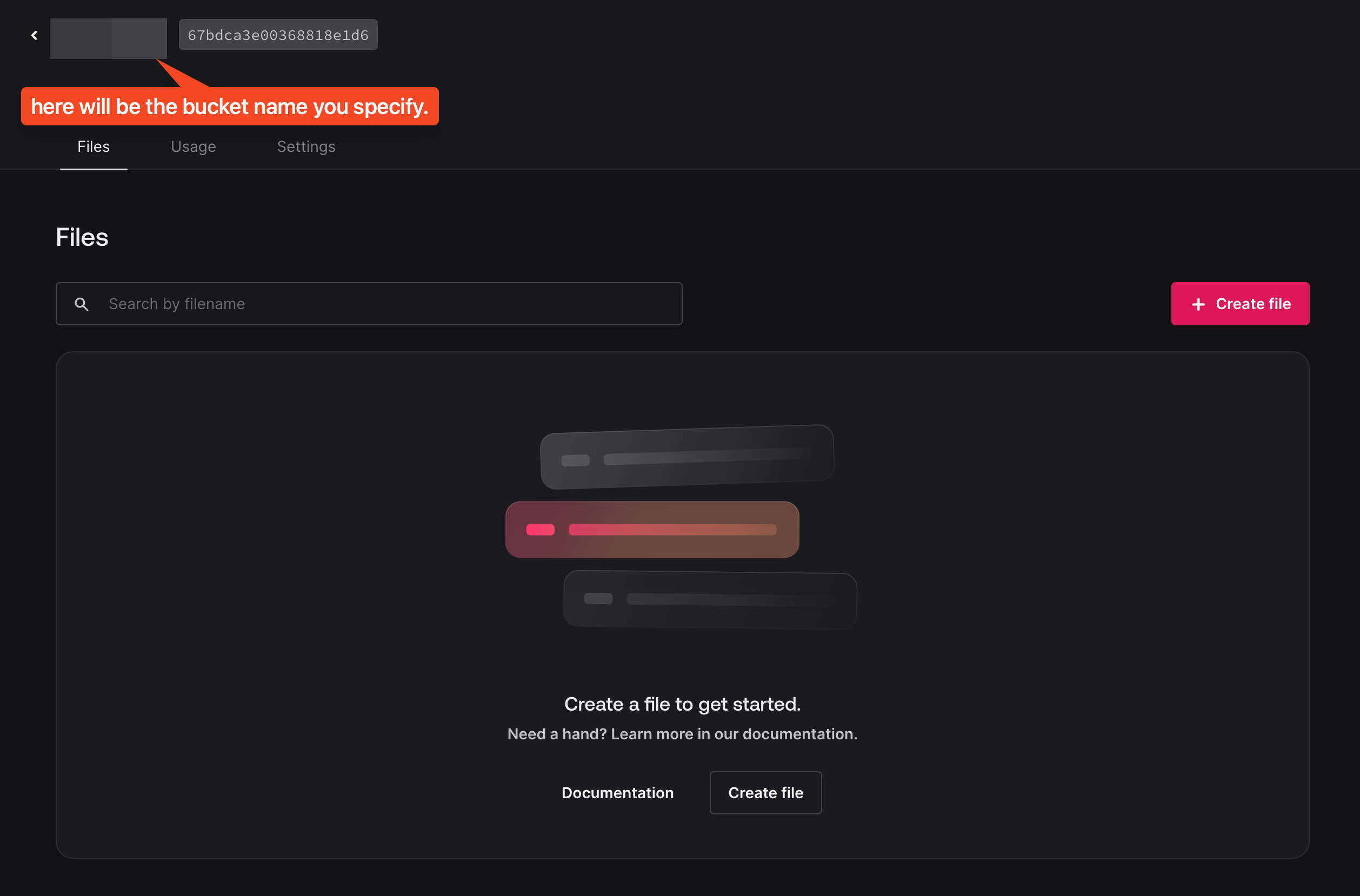1360x896 pixels.
Task: Click the Files heading
Action: (x=82, y=237)
